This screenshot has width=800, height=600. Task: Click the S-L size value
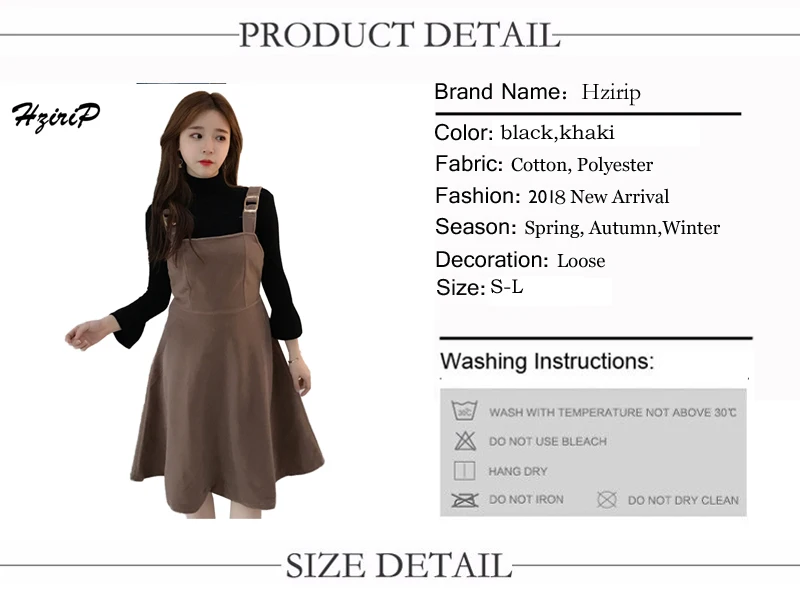(507, 287)
